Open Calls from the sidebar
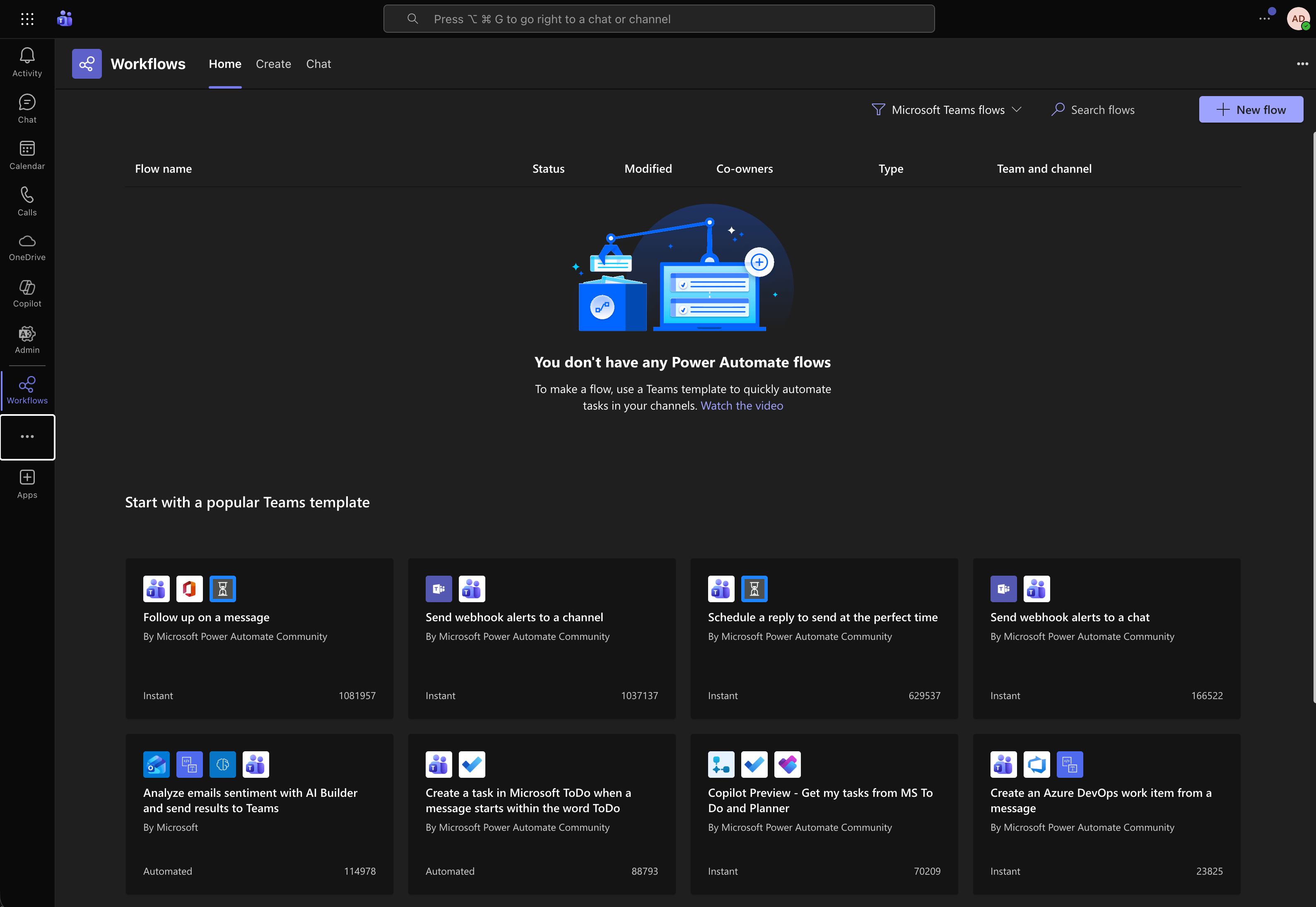 coord(27,200)
